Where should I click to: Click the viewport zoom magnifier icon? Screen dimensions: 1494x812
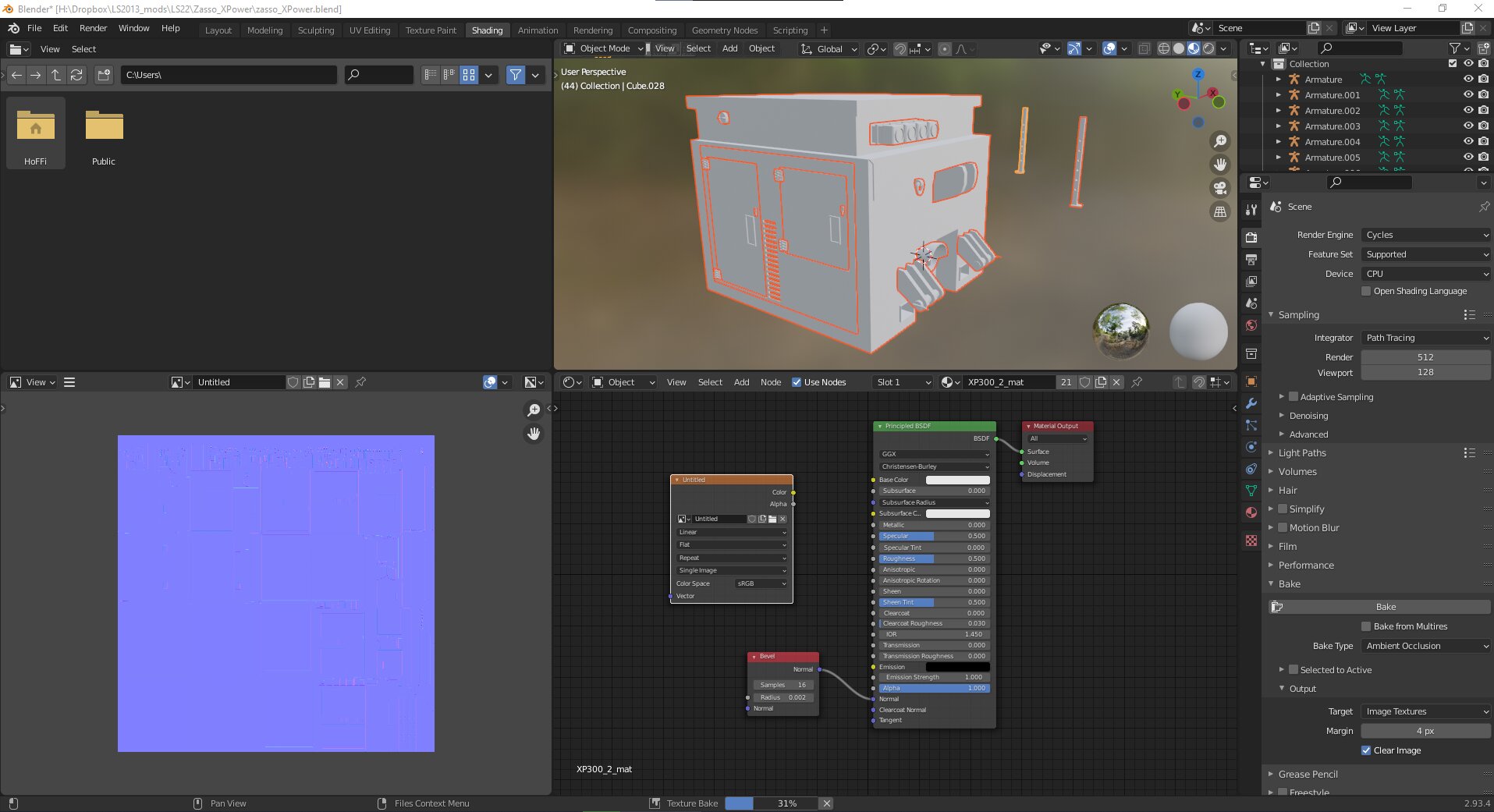tap(1220, 141)
